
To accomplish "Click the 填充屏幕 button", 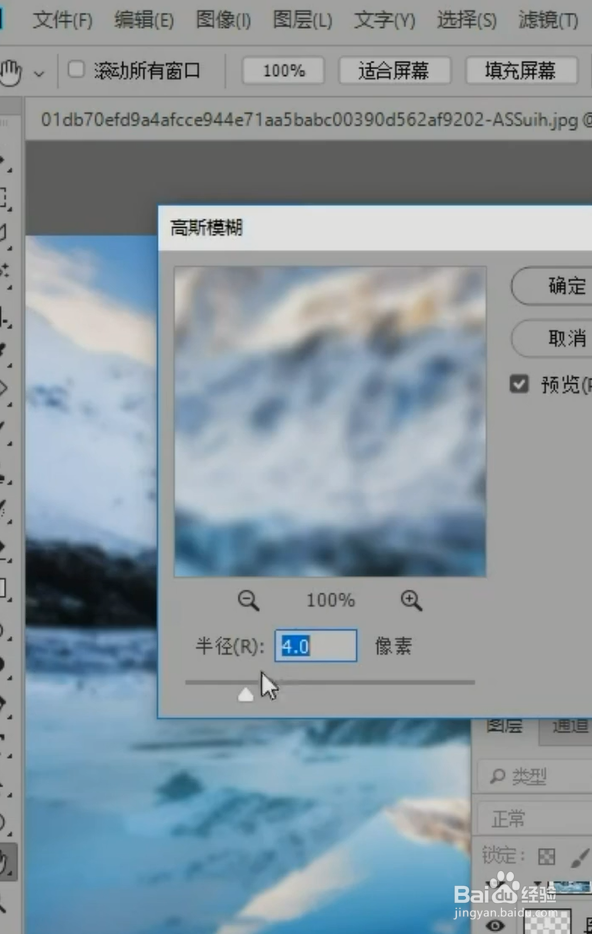I will [520, 71].
